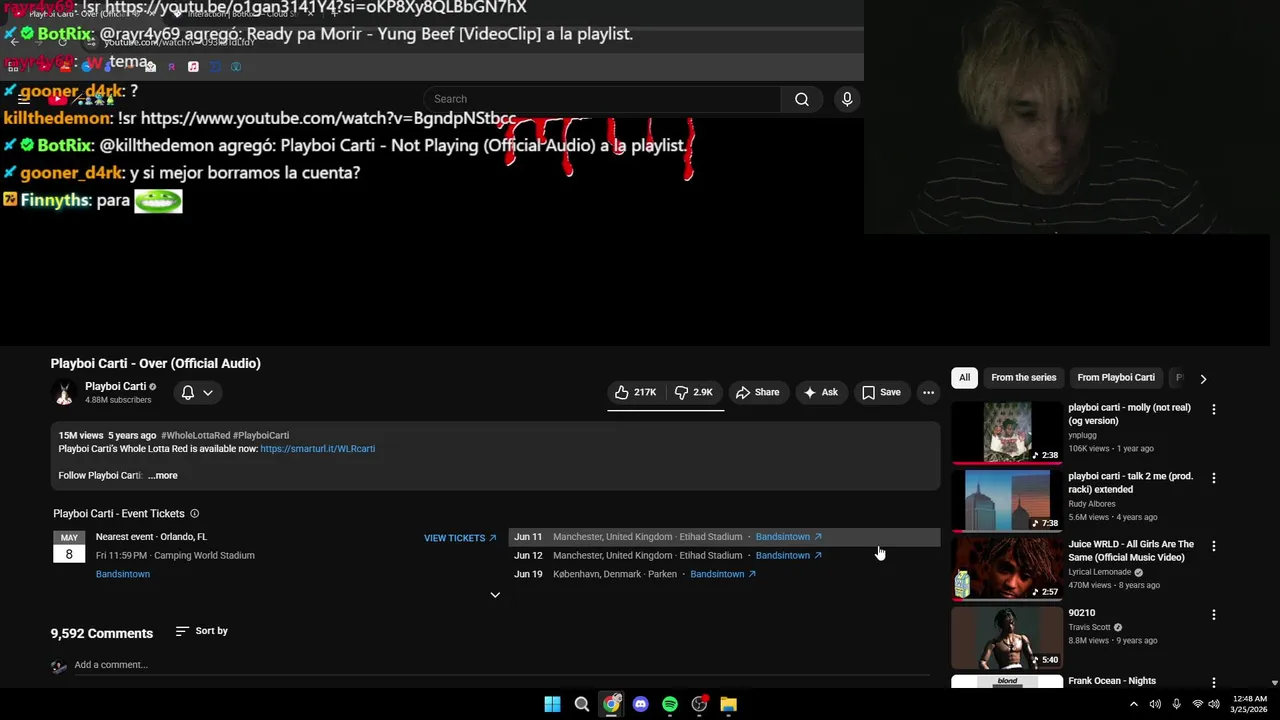Open Bandsintown link for Jun 11 Manchester

pos(788,537)
